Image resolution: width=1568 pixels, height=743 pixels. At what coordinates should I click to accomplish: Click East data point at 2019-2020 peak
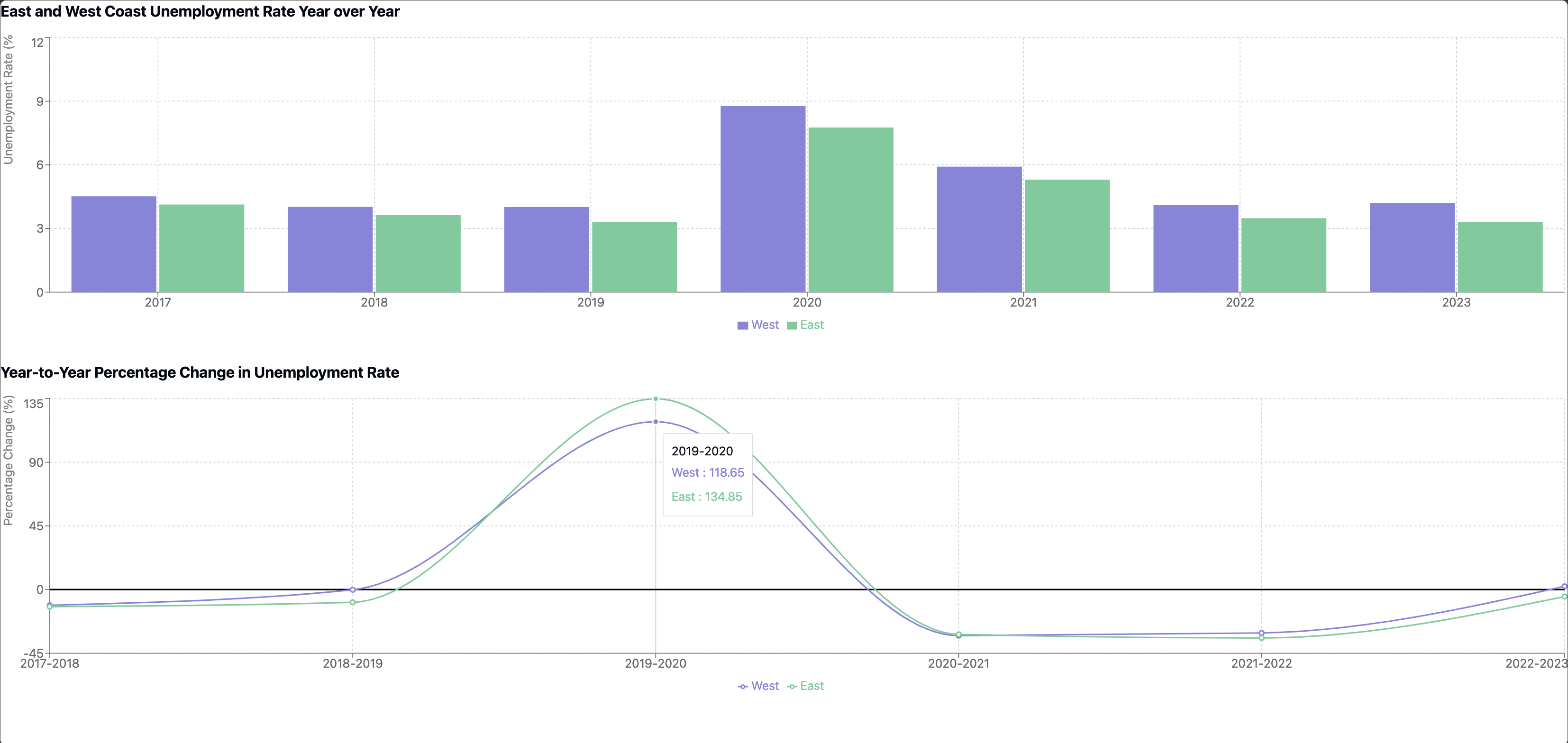pyautogui.click(x=656, y=399)
